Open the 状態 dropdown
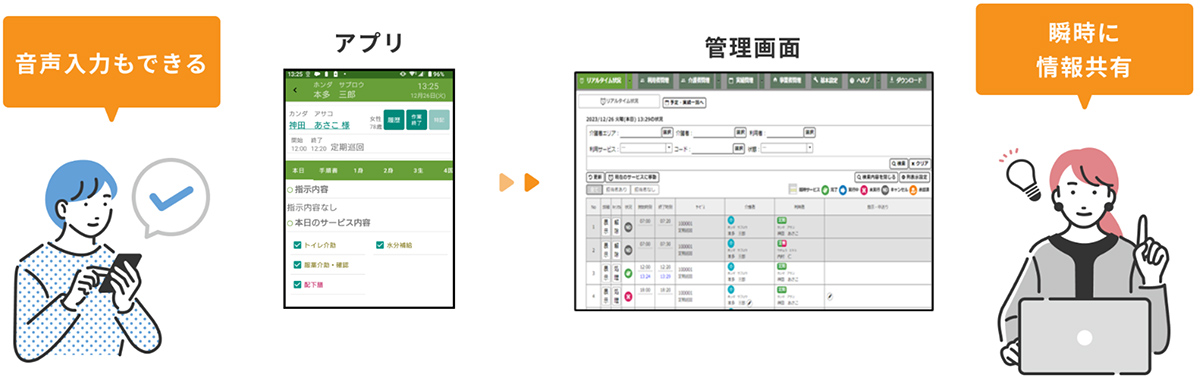 [786, 148]
